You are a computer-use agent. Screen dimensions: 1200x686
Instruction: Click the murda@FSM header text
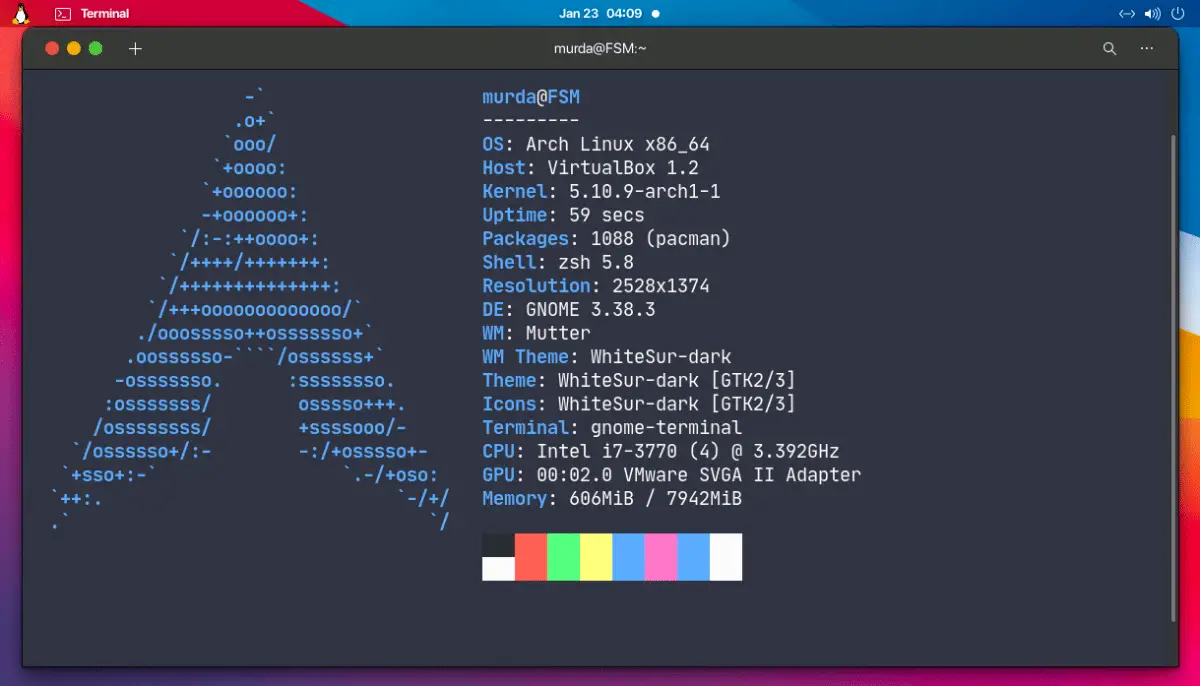(x=531, y=97)
